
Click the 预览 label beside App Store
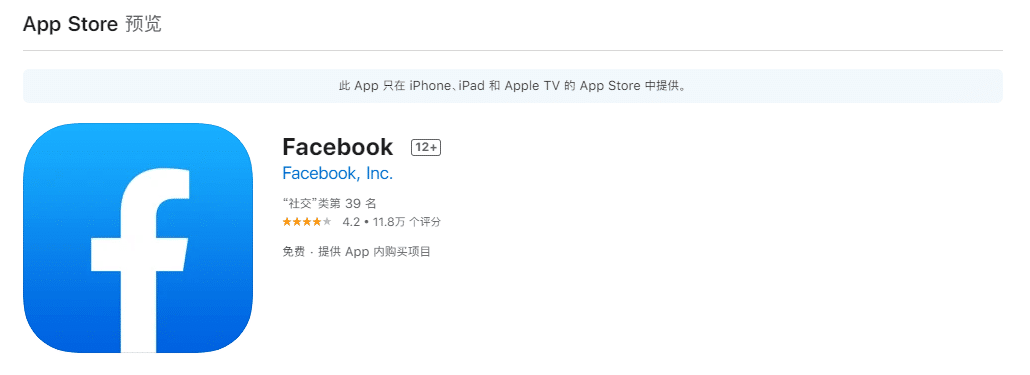click(143, 24)
